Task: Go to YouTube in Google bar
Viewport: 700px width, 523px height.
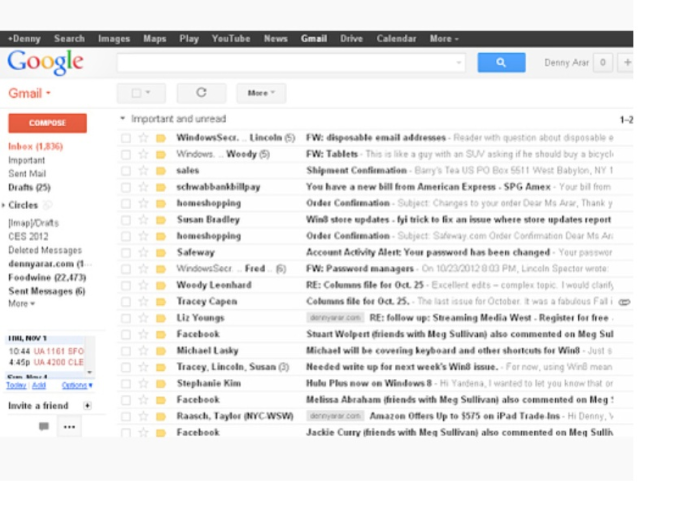Action: coord(231,39)
